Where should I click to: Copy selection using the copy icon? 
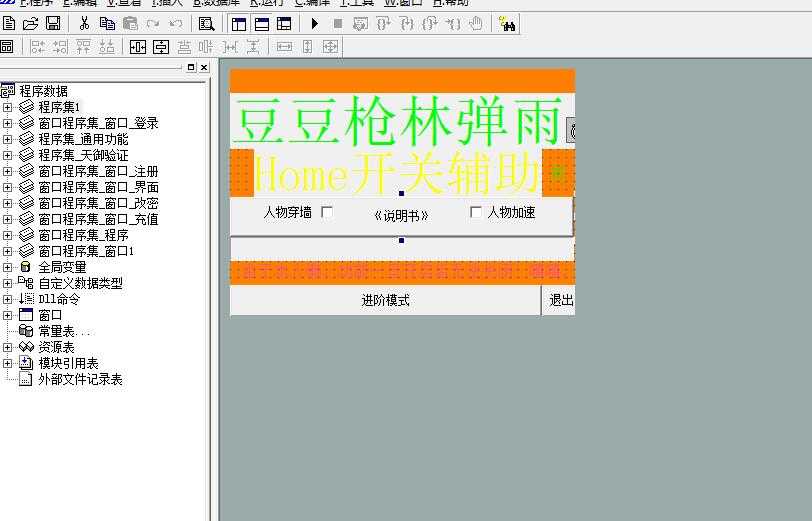pos(107,23)
